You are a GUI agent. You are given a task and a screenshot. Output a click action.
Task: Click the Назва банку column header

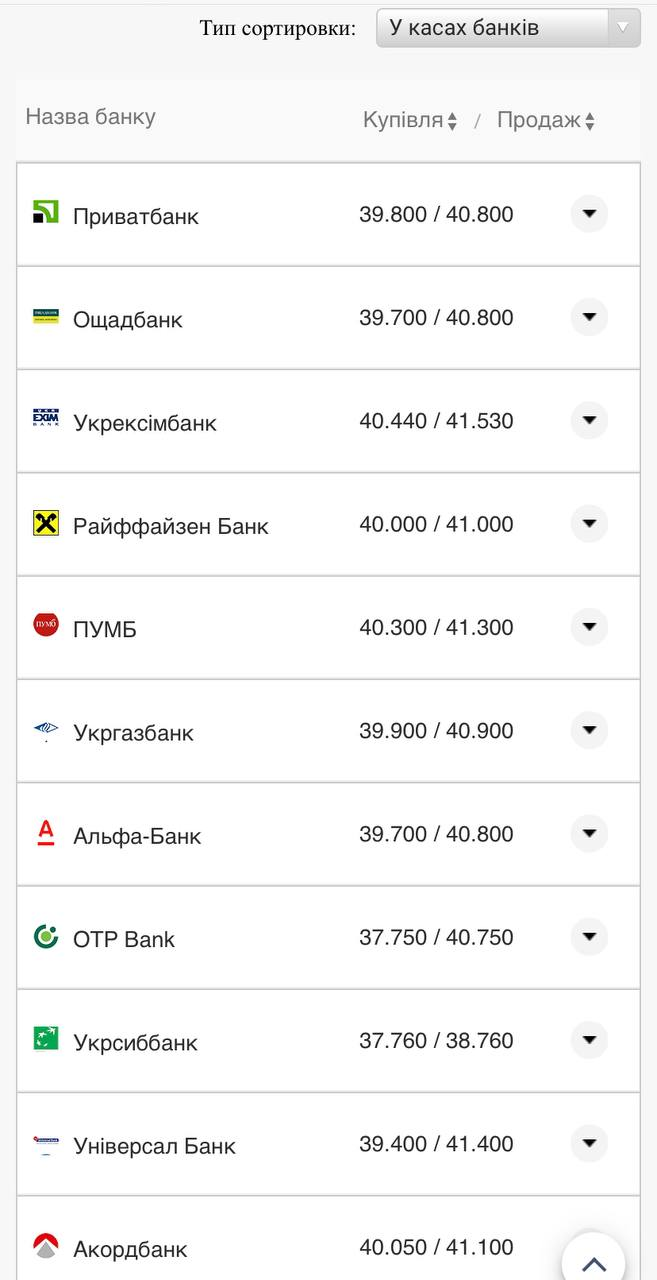[90, 117]
